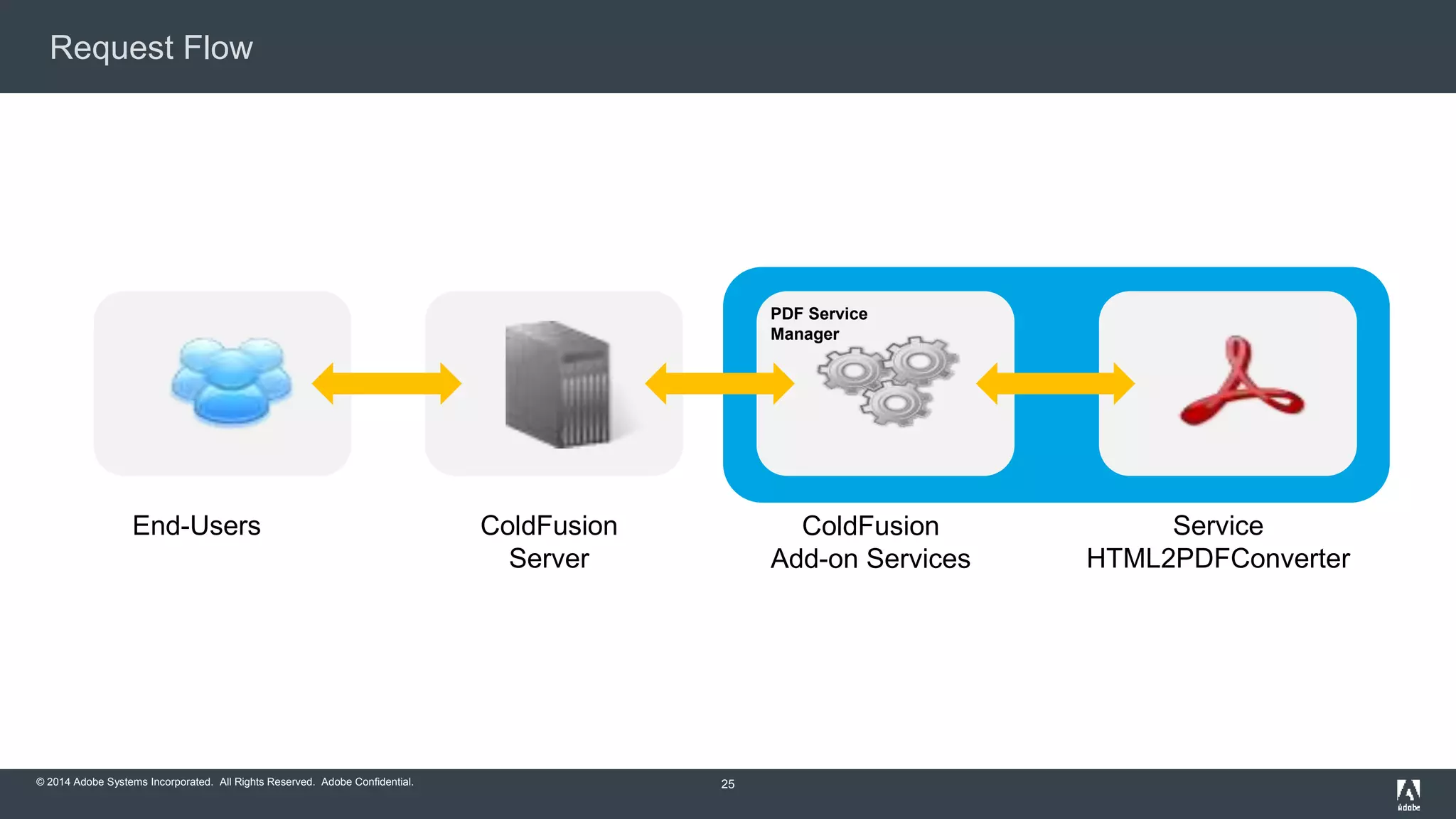Click the blue End-Users group icon
Screen dimensions: 1456x819
(230, 382)
